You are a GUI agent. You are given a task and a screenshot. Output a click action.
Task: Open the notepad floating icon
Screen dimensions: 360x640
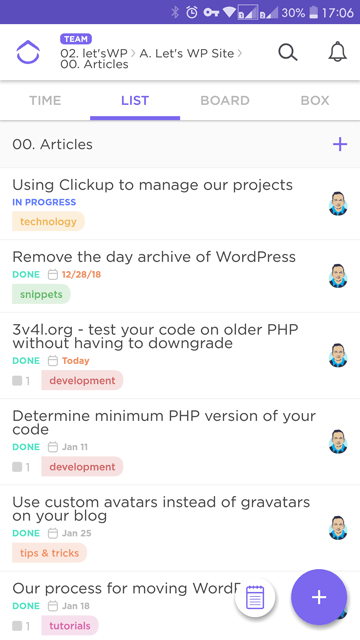[255, 598]
